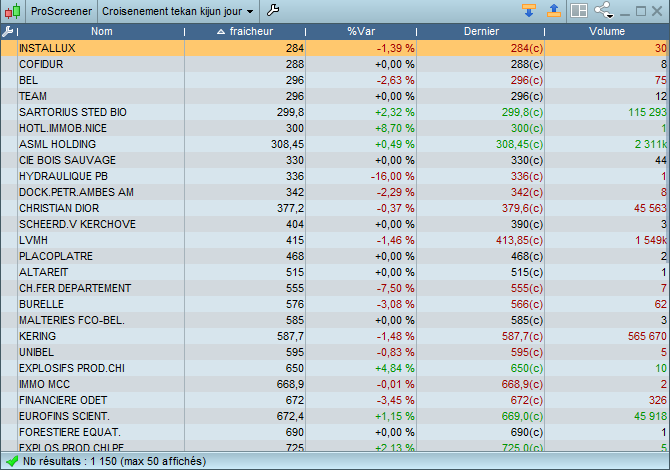Select the LVMH row
This screenshot has height=470, width=670.
pos(335,240)
